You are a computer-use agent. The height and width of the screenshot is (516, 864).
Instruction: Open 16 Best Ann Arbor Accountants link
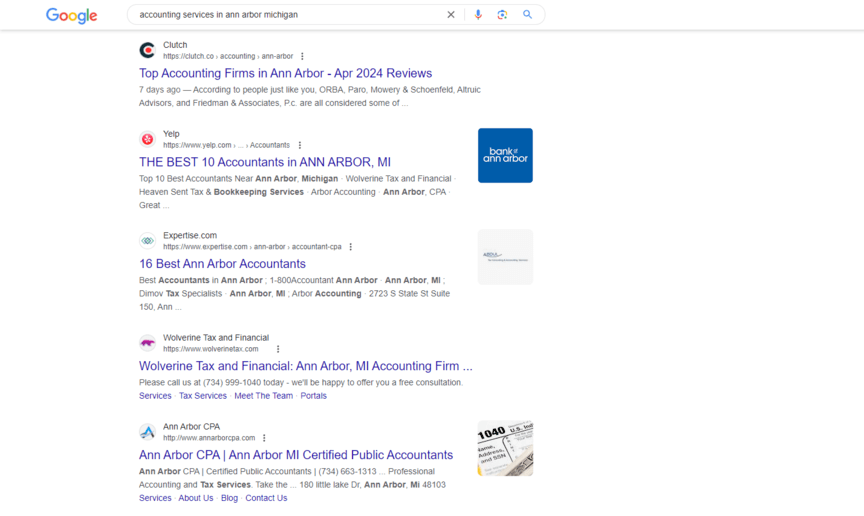pos(222,264)
